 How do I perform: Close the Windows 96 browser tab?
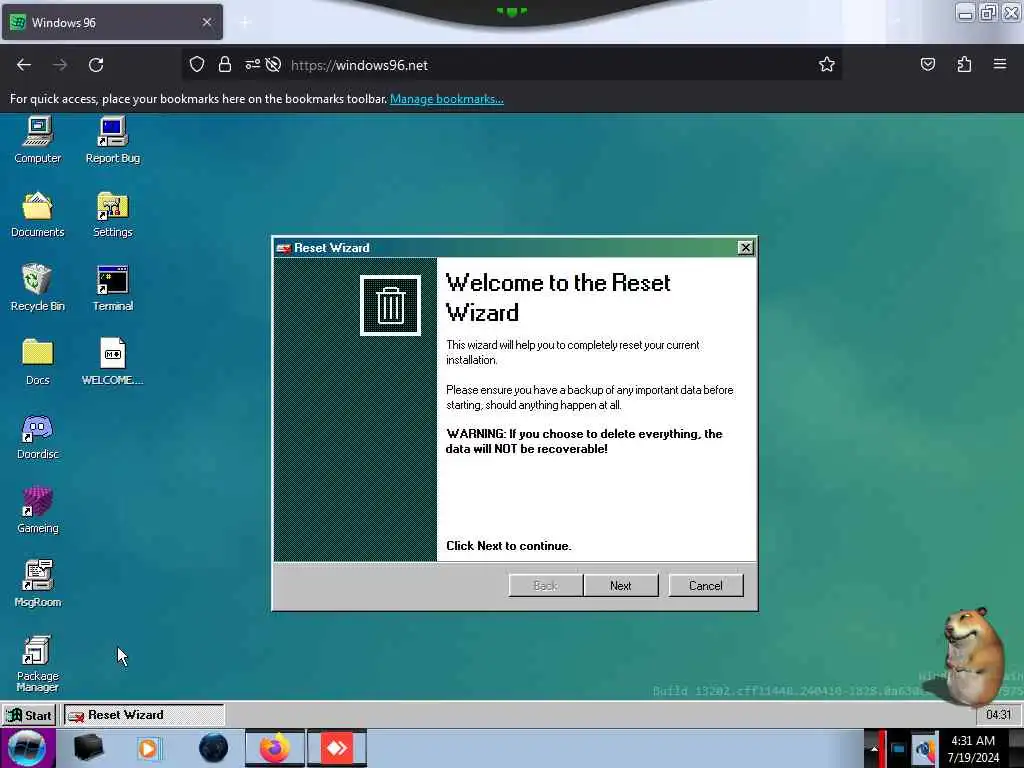pos(207,23)
